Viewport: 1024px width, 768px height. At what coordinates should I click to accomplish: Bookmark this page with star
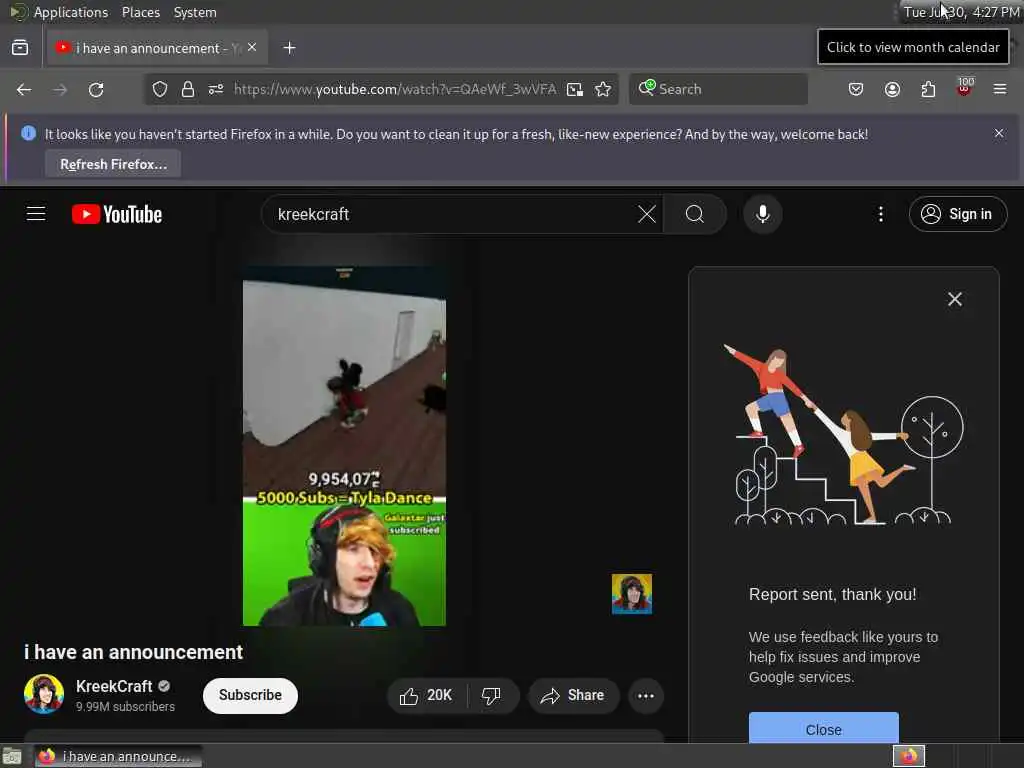point(603,89)
